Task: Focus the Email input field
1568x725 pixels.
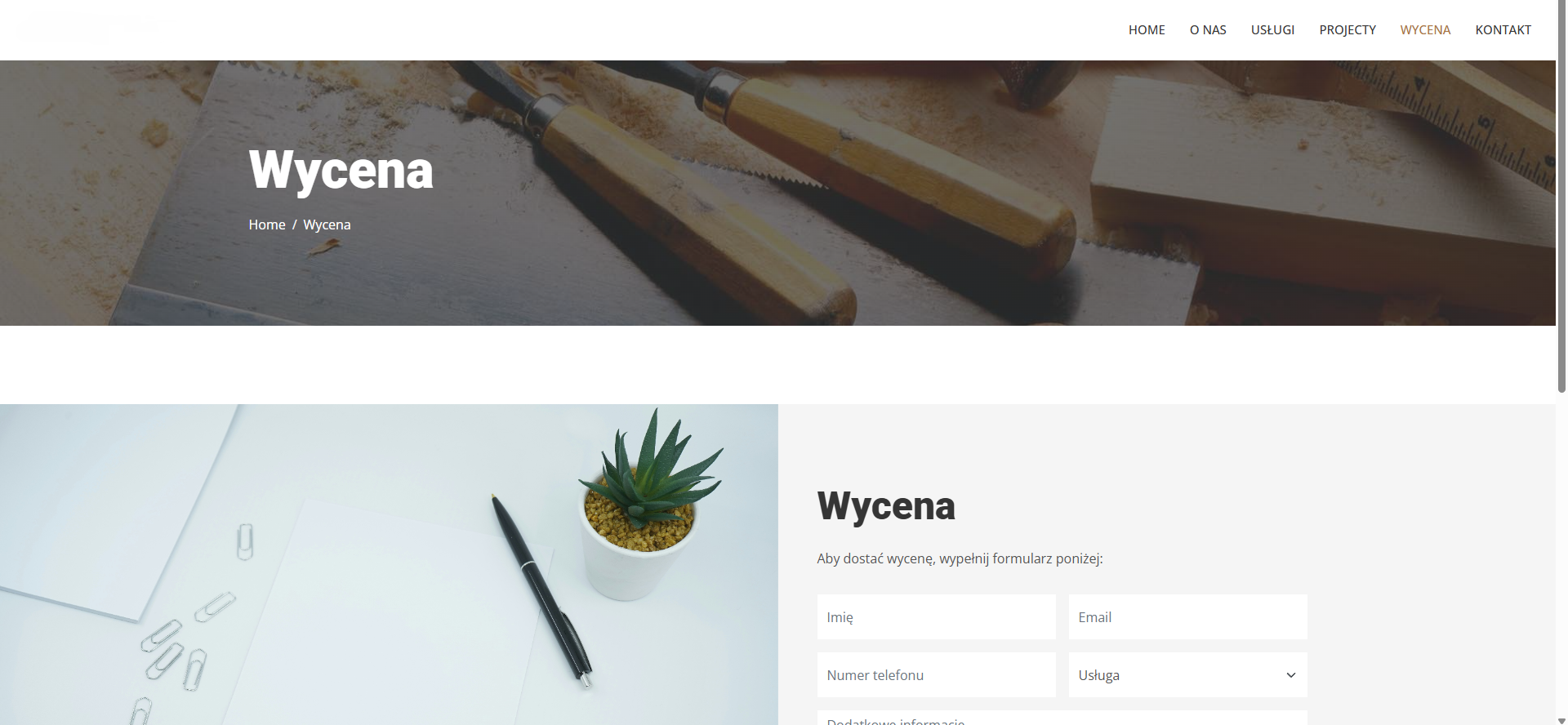Action: pos(1187,617)
